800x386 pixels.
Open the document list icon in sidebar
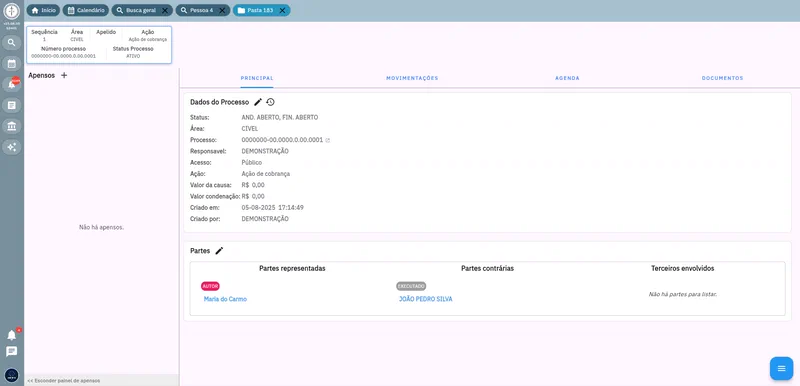(12, 106)
